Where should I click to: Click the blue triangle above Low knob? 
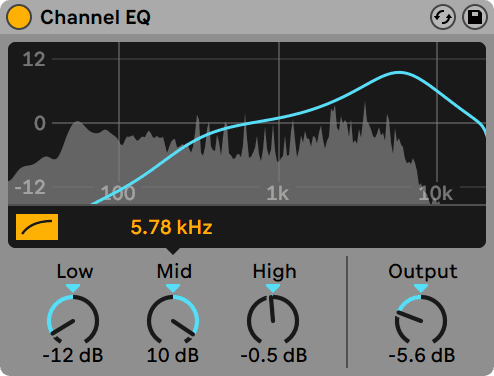(x=73, y=288)
